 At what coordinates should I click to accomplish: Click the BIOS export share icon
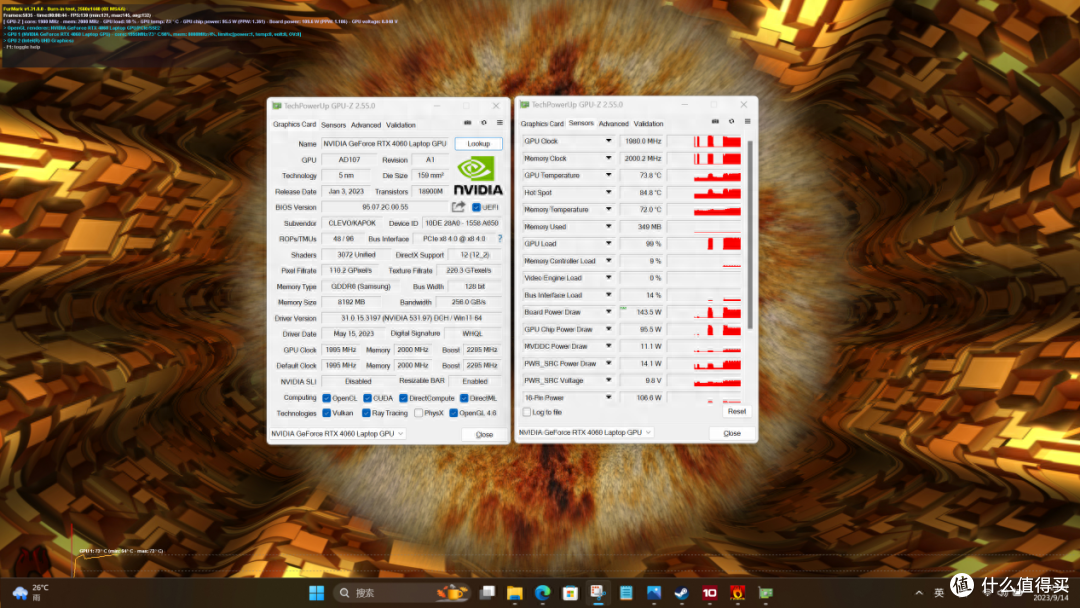[x=458, y=207]
